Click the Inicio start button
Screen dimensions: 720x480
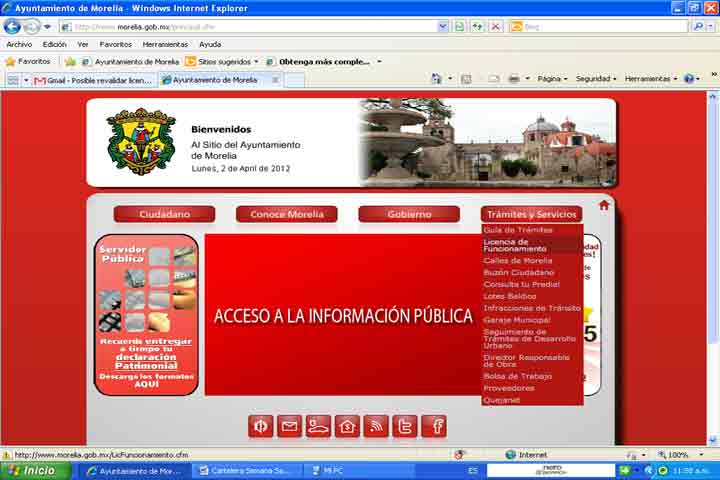[x=33, y=470]
